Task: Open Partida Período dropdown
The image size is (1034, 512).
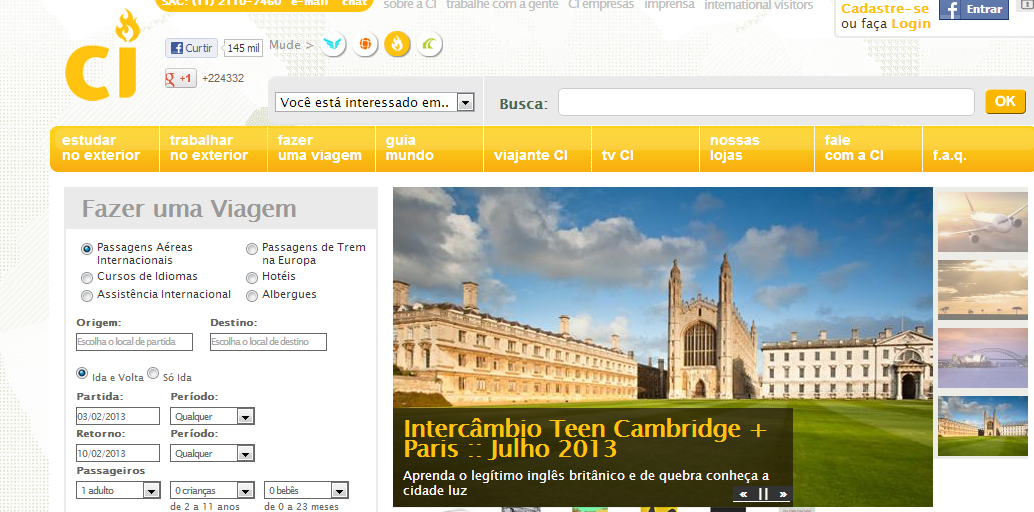Action: click(212, 416)
